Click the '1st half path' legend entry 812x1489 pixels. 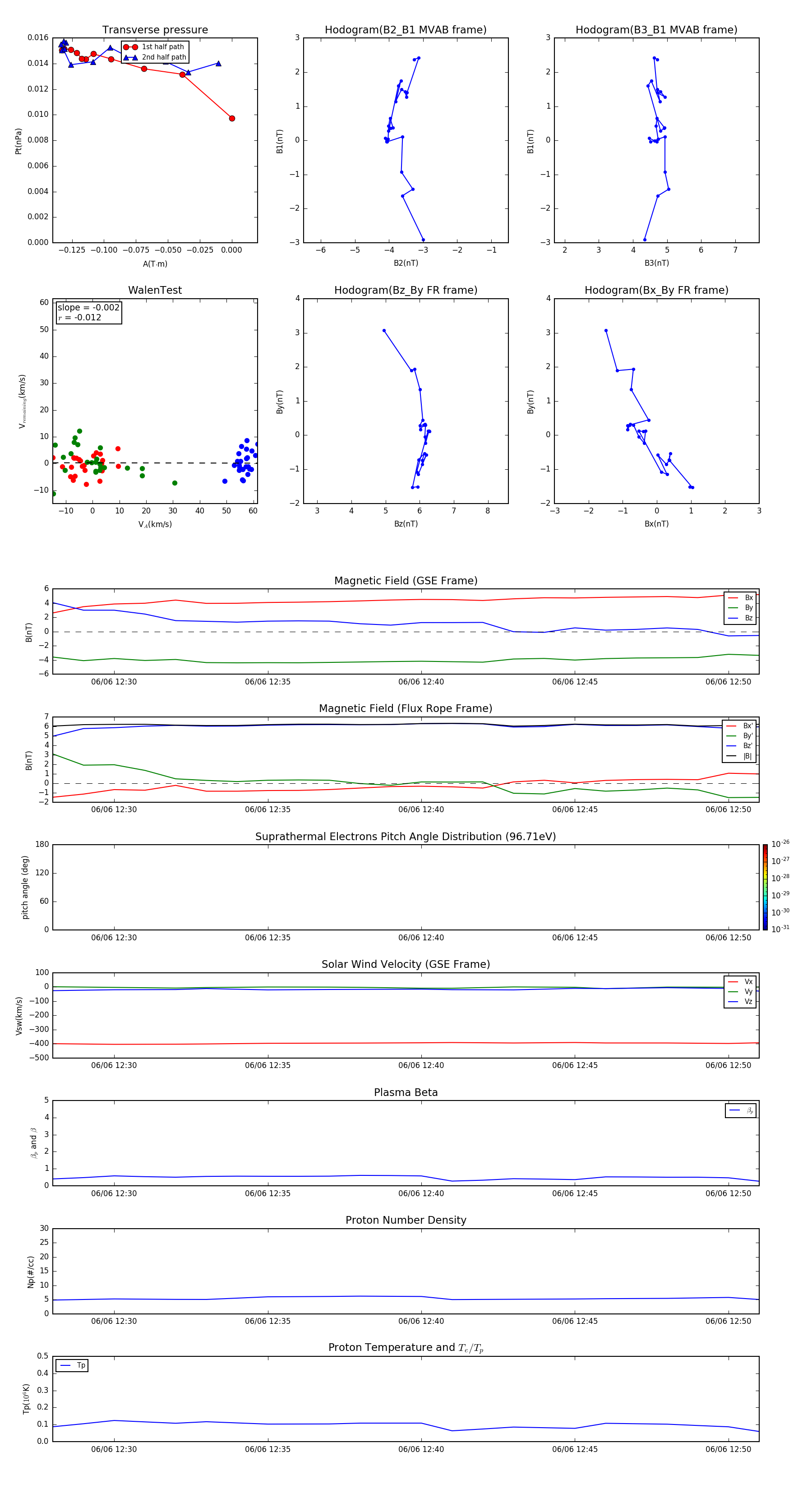(154, 47)
